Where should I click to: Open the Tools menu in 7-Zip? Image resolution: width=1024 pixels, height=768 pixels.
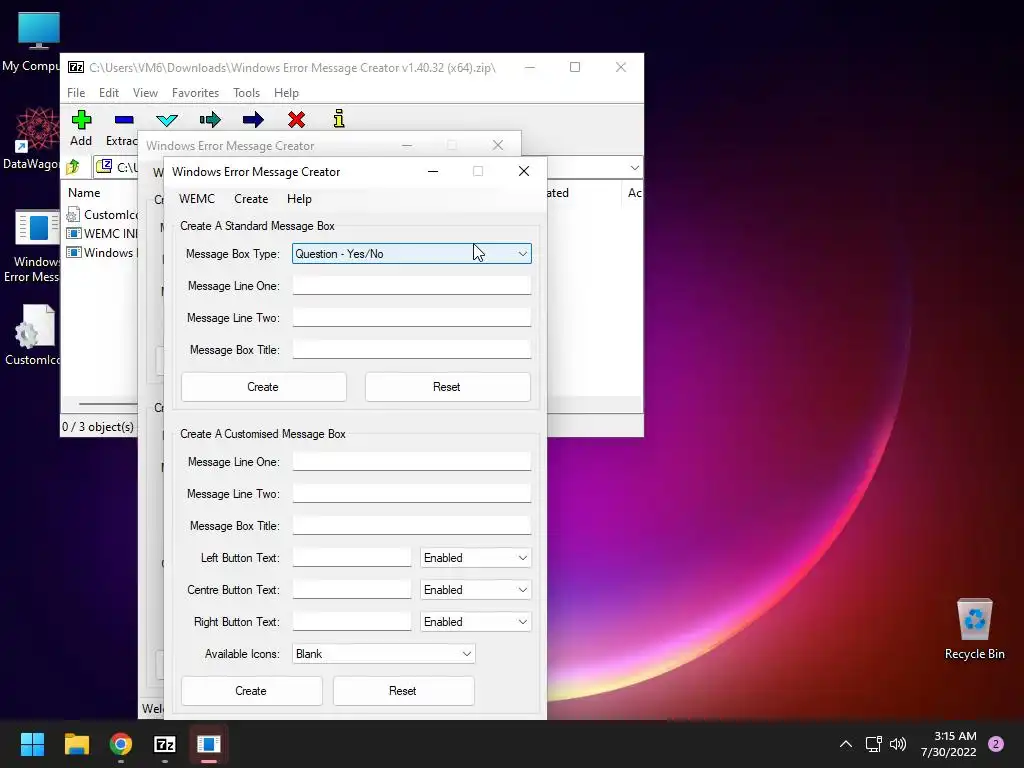pos(246,93)
